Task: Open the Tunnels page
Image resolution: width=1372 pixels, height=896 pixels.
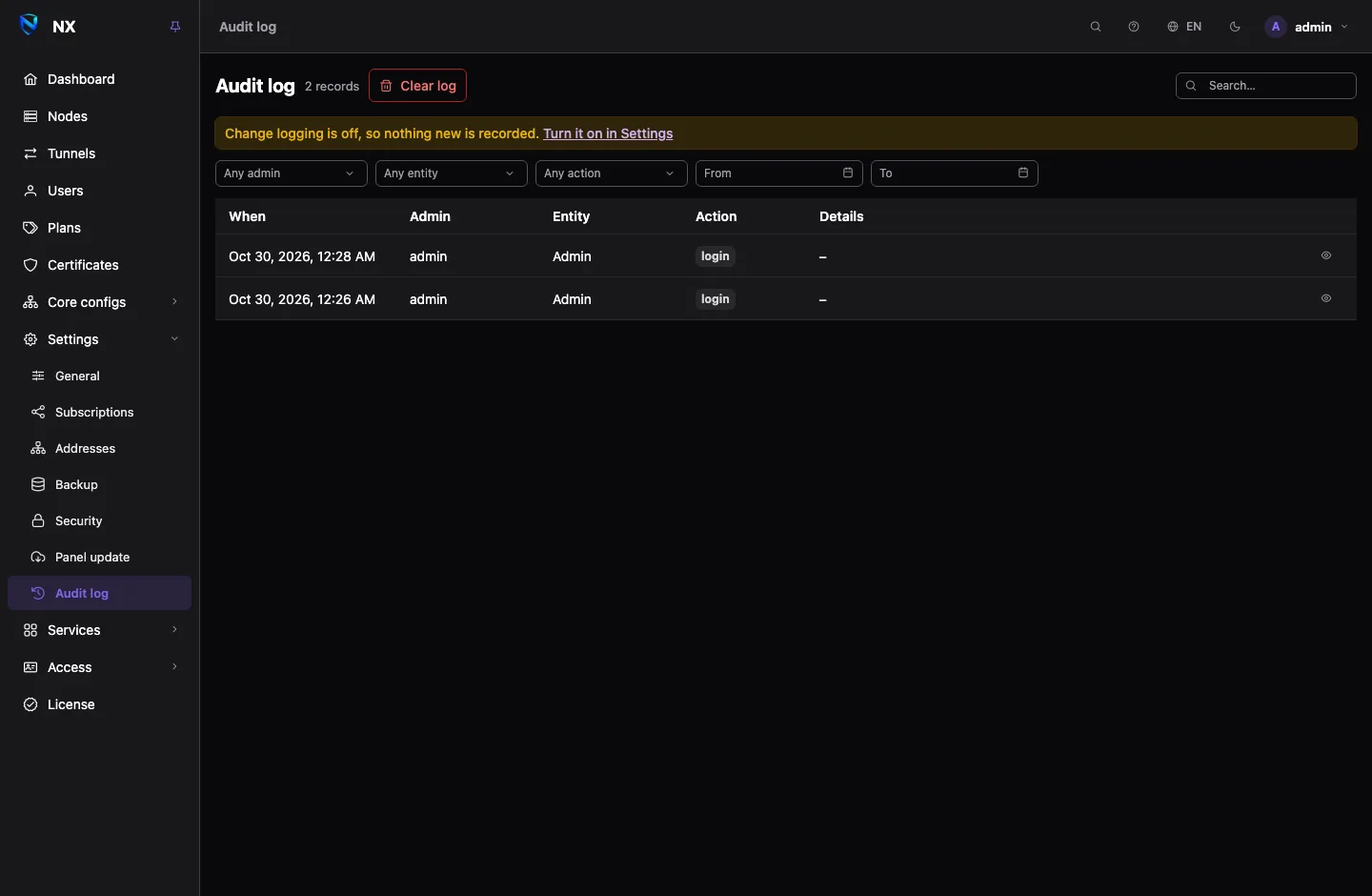Action: (x=99, y=153)
